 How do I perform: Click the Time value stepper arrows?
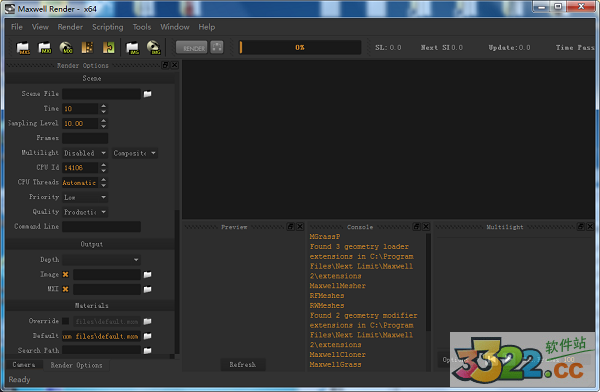tap(103, 109)
